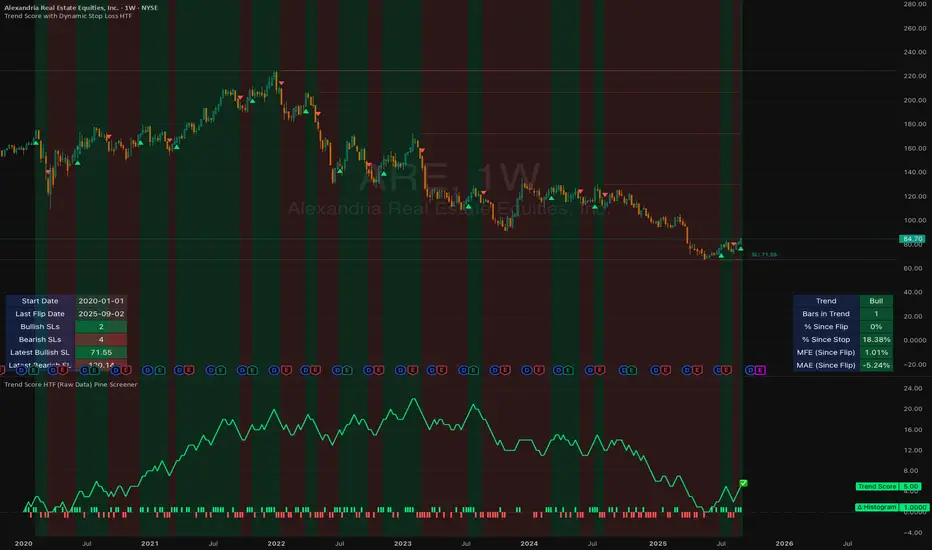
Task: Select the Trend Score HTF (Raw Data) Pine Screener legend
Action: (71, 385)
